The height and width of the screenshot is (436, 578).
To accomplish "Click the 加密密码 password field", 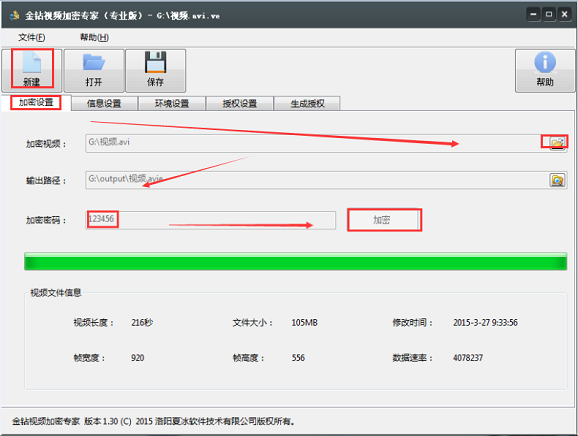I will click(210, 220).
